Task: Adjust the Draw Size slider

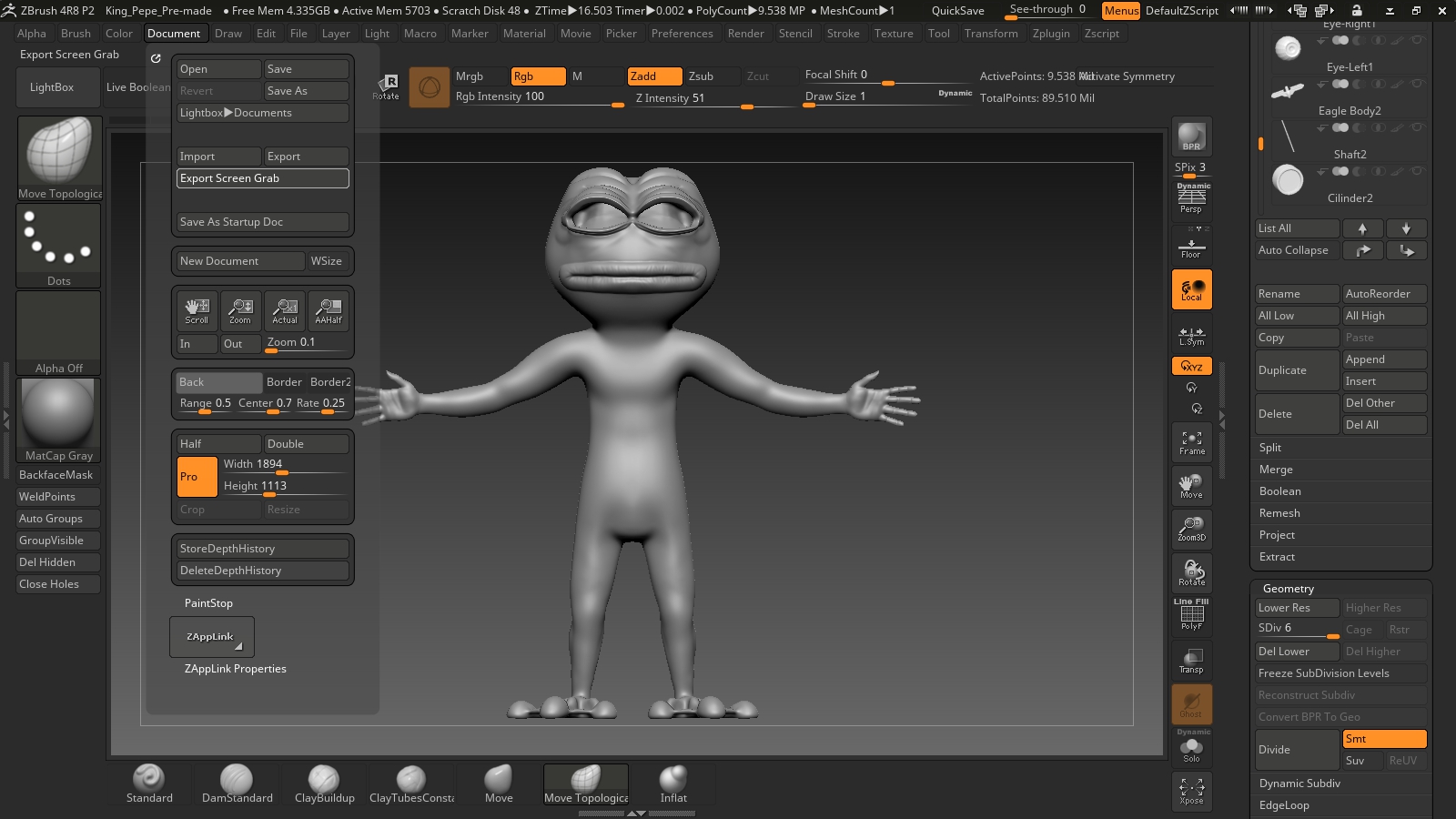Action: pos(887,97)
